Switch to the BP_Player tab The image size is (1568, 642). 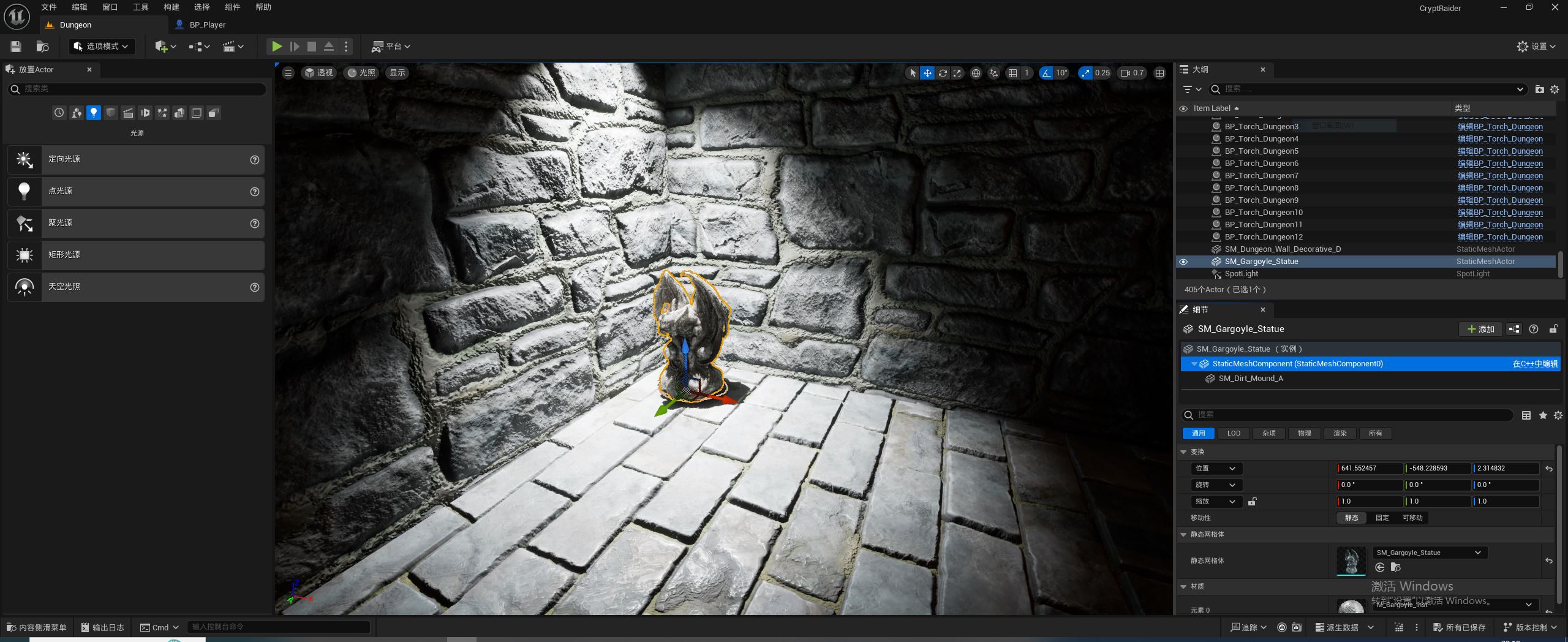point(207,25)
